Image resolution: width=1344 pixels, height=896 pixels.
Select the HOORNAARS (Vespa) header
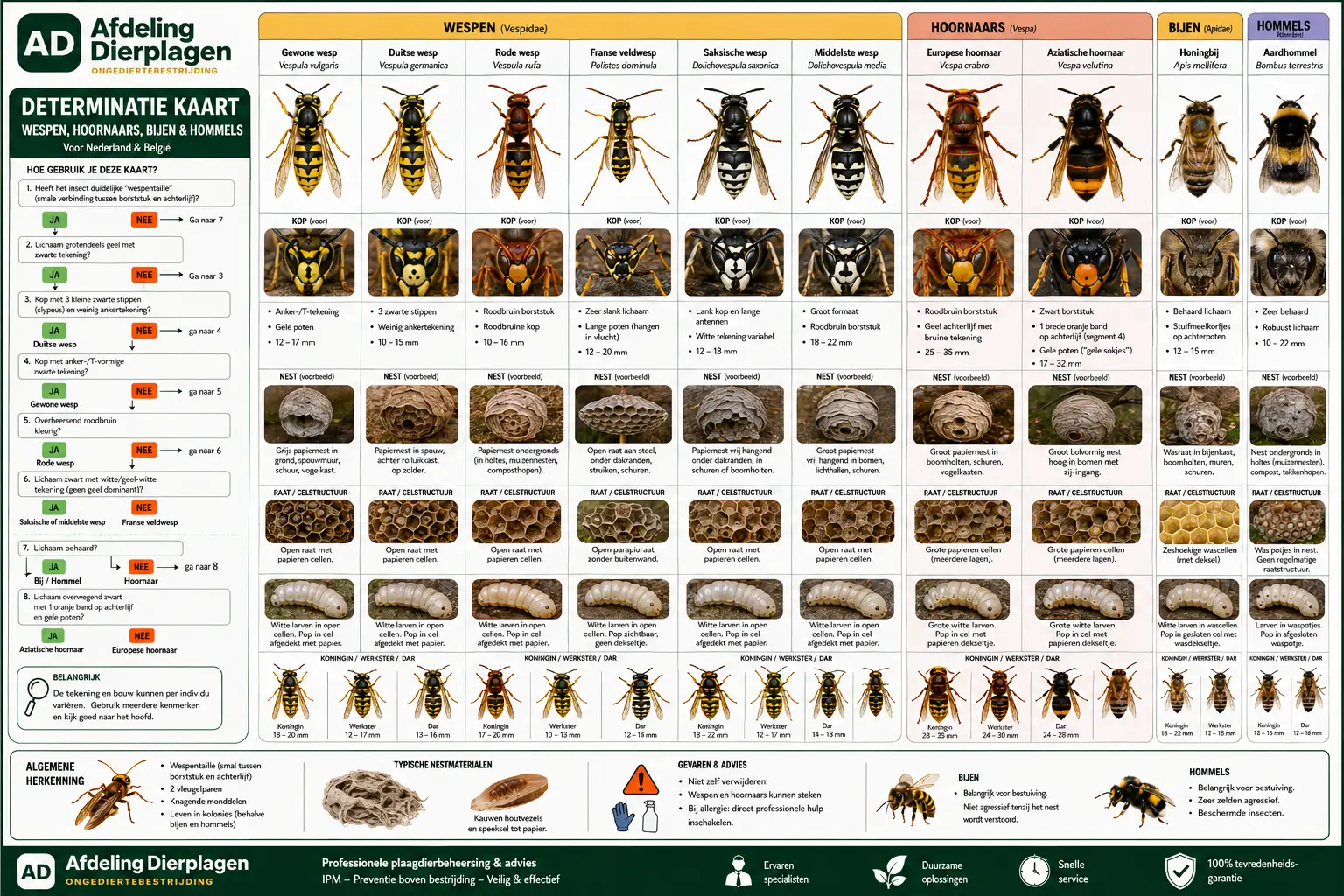point(1030,27)
